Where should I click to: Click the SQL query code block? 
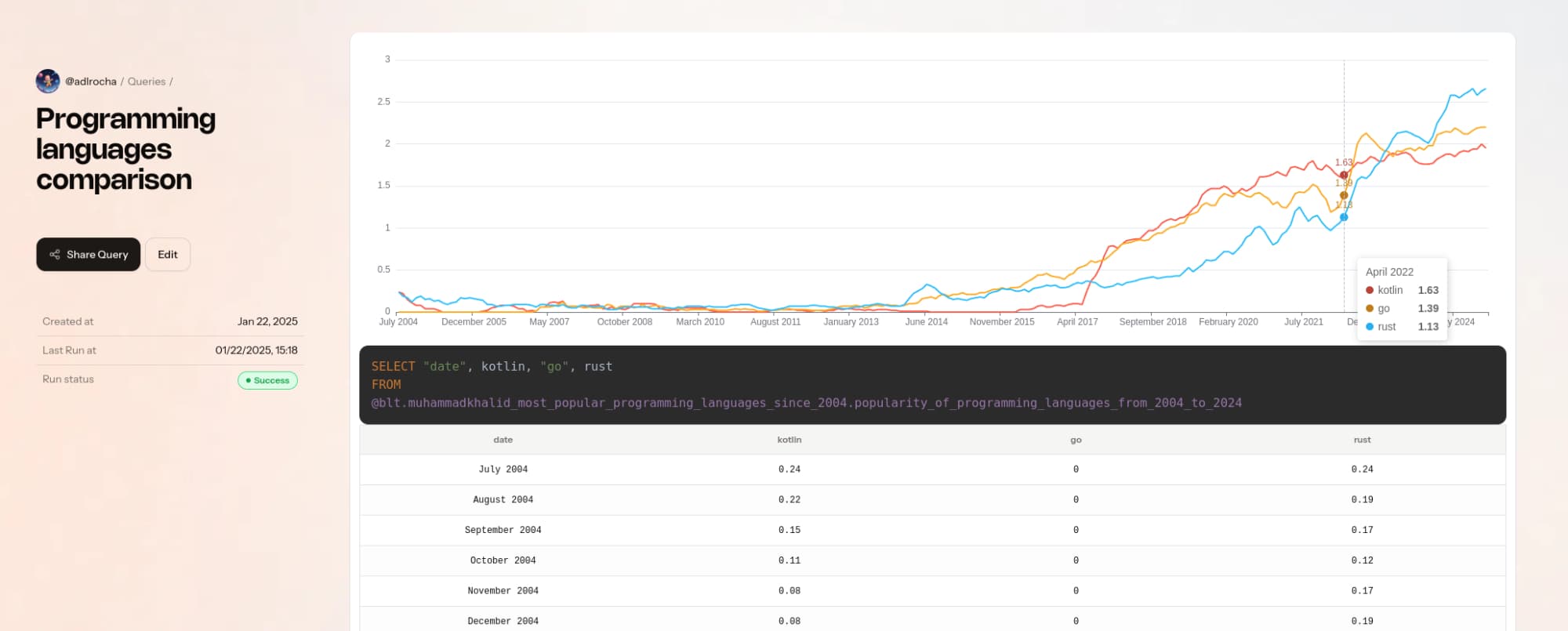932,384
